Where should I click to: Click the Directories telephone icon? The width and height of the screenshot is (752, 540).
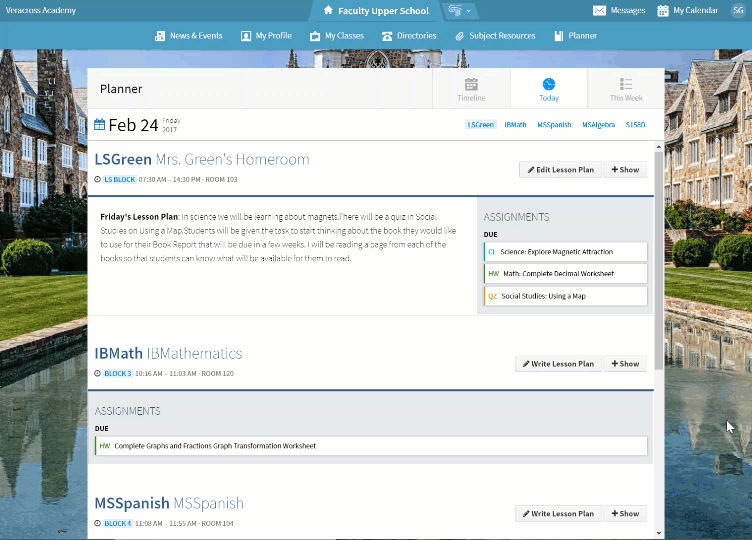[x=387, y=36]
